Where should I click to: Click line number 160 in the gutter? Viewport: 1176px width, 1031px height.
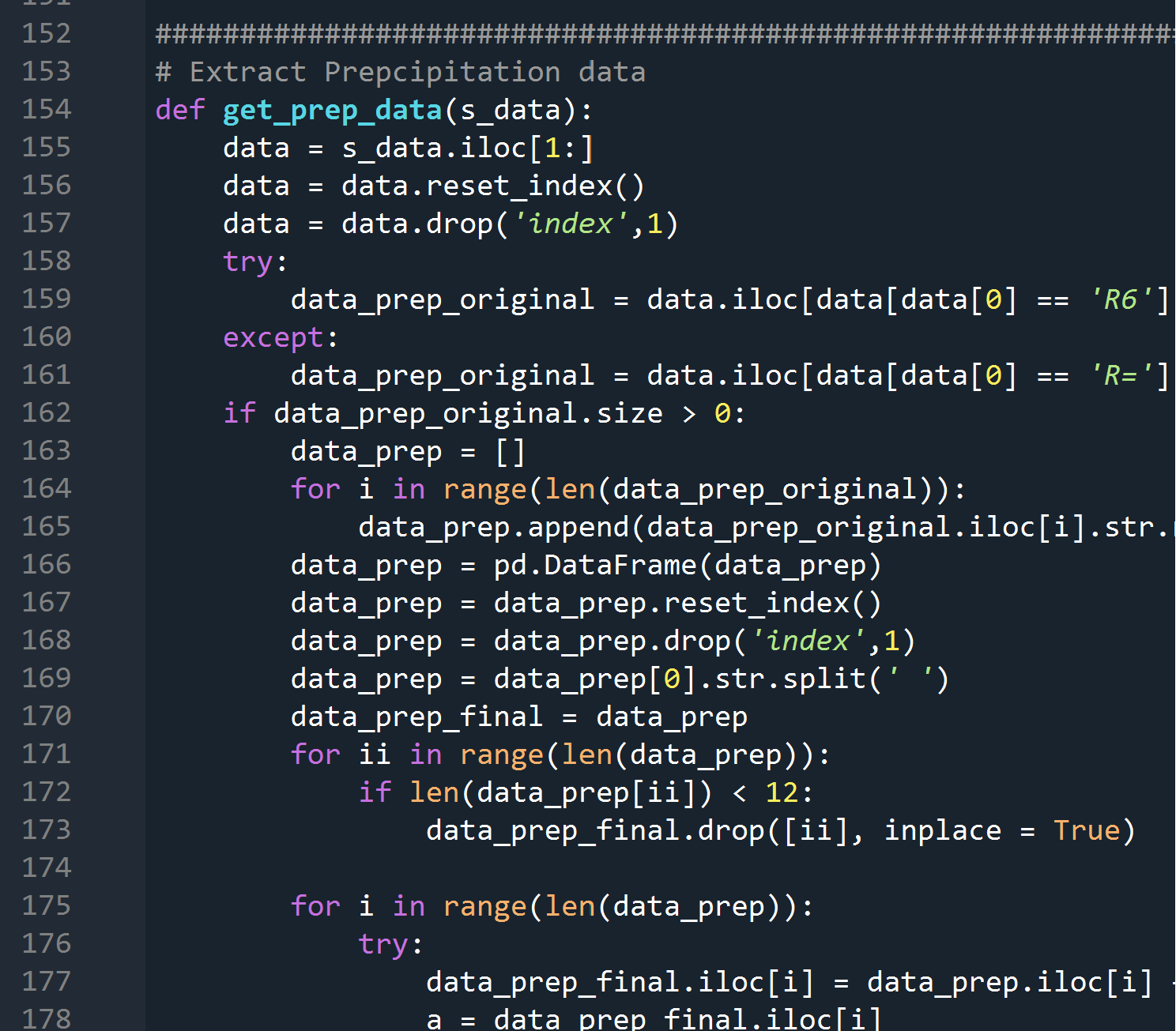pos(47,337)
